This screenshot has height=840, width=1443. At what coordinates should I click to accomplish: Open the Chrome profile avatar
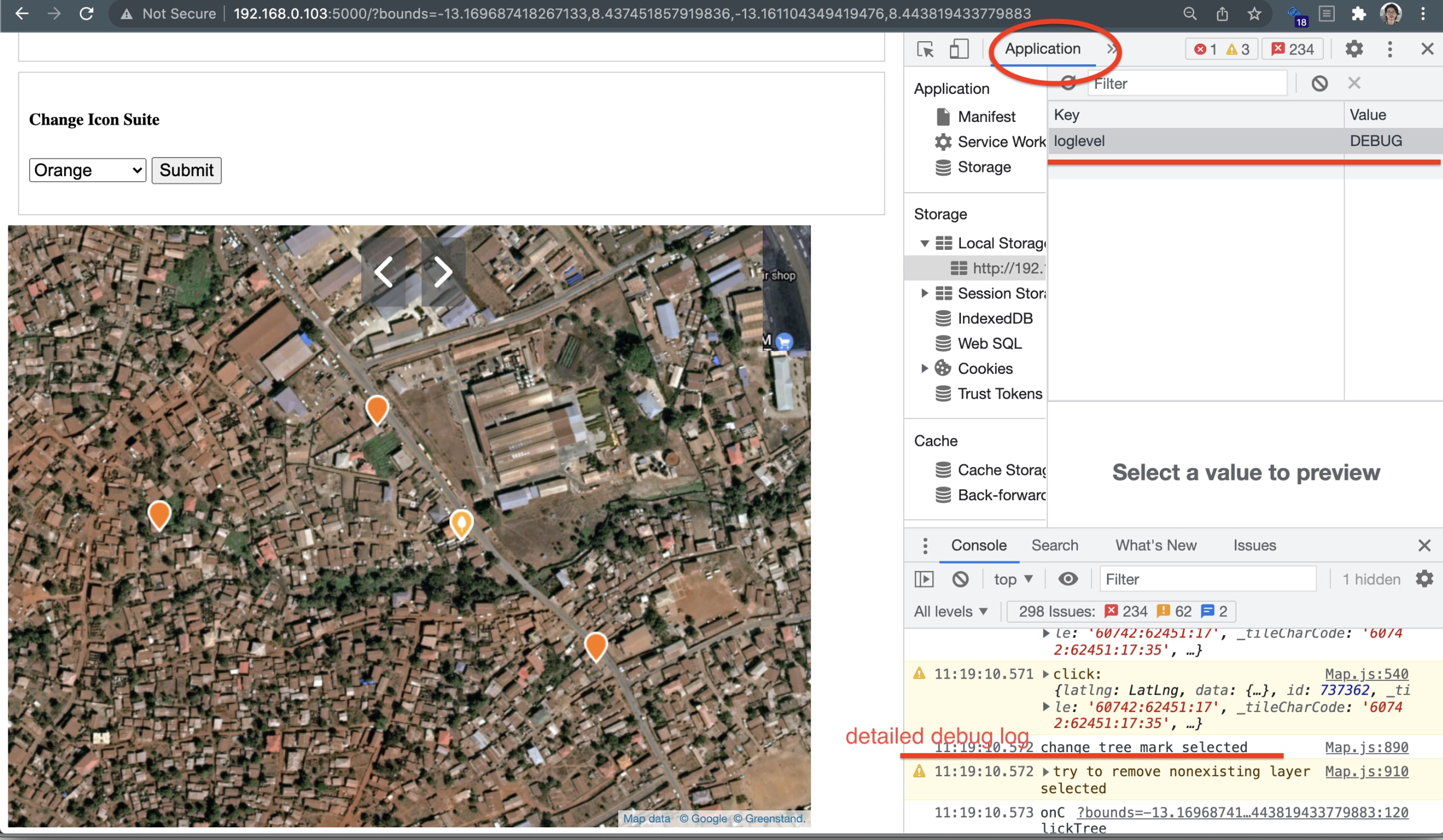pos(1390,13)
